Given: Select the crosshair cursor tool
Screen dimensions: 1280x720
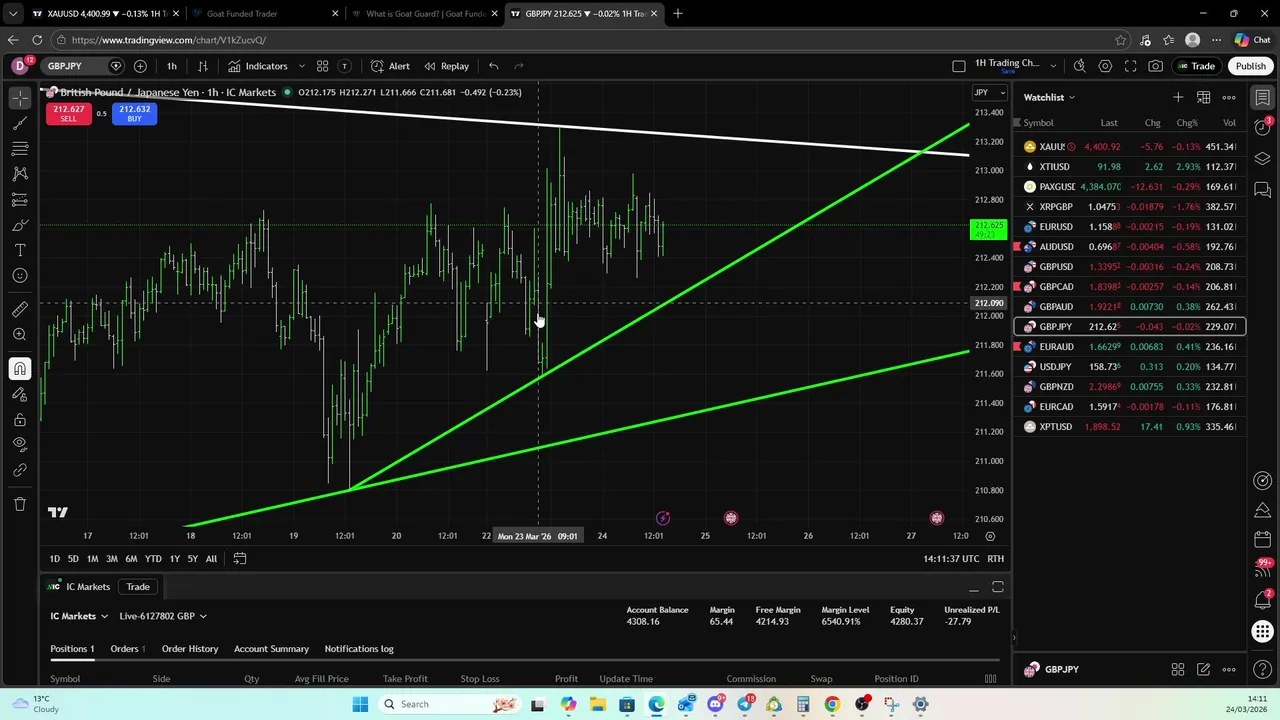Looking at the screenshot, I should pyautogui.click(x=20, y=97).
